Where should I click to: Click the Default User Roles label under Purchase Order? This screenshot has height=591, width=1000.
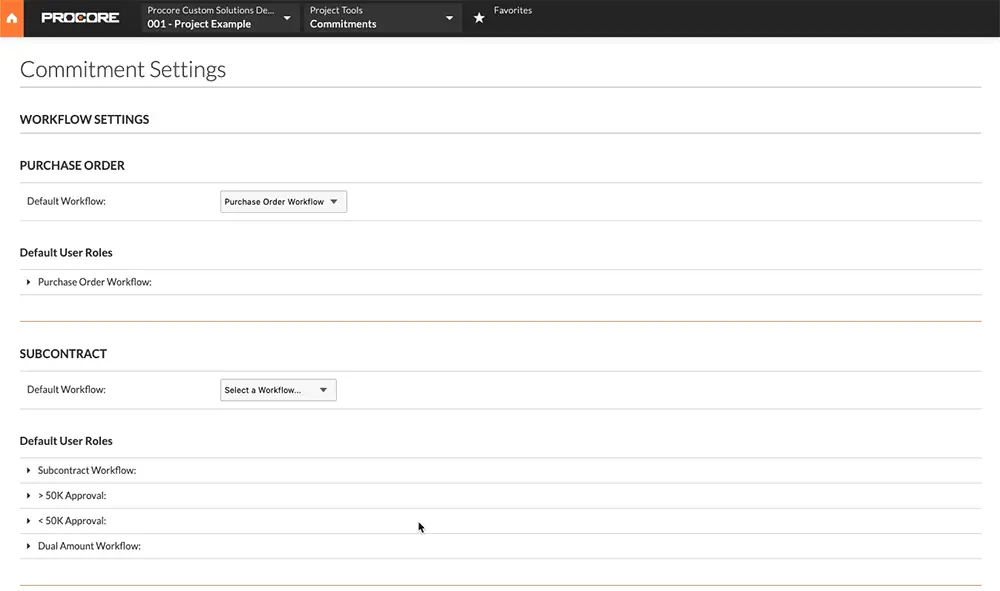coord(66,252)
